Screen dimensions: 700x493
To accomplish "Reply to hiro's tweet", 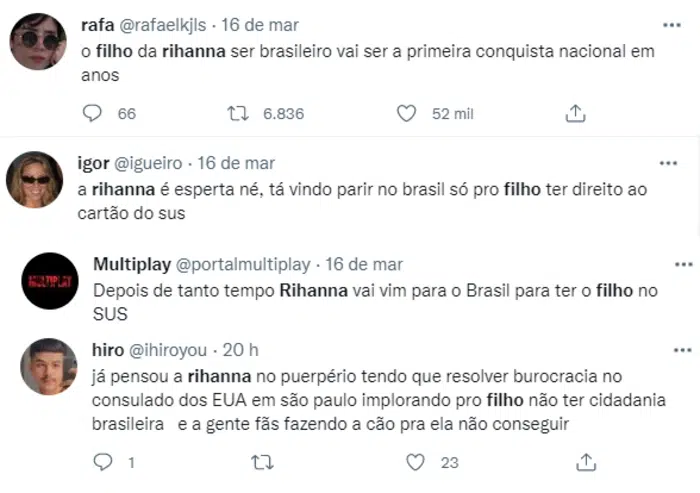I will coord(102,462).
